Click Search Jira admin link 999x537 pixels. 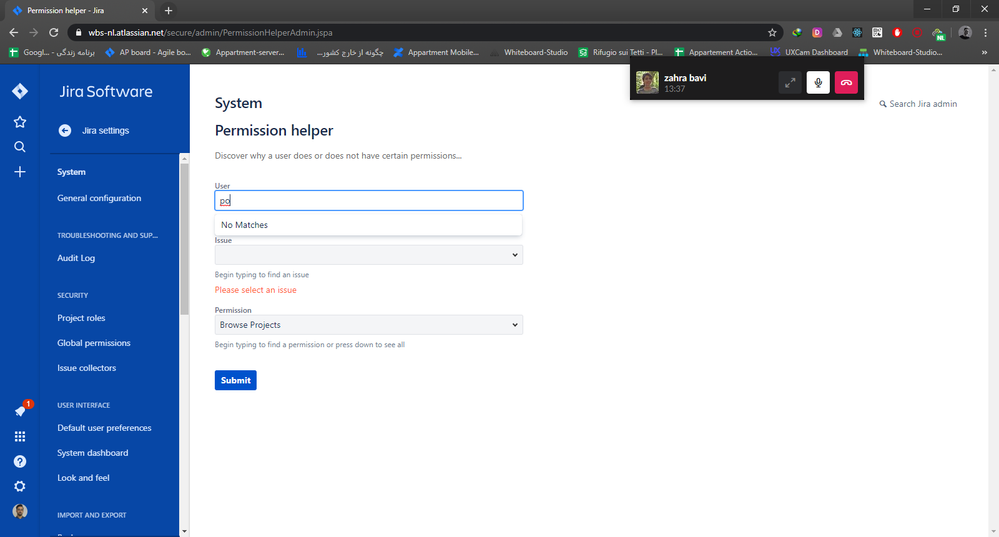point(918,104)
